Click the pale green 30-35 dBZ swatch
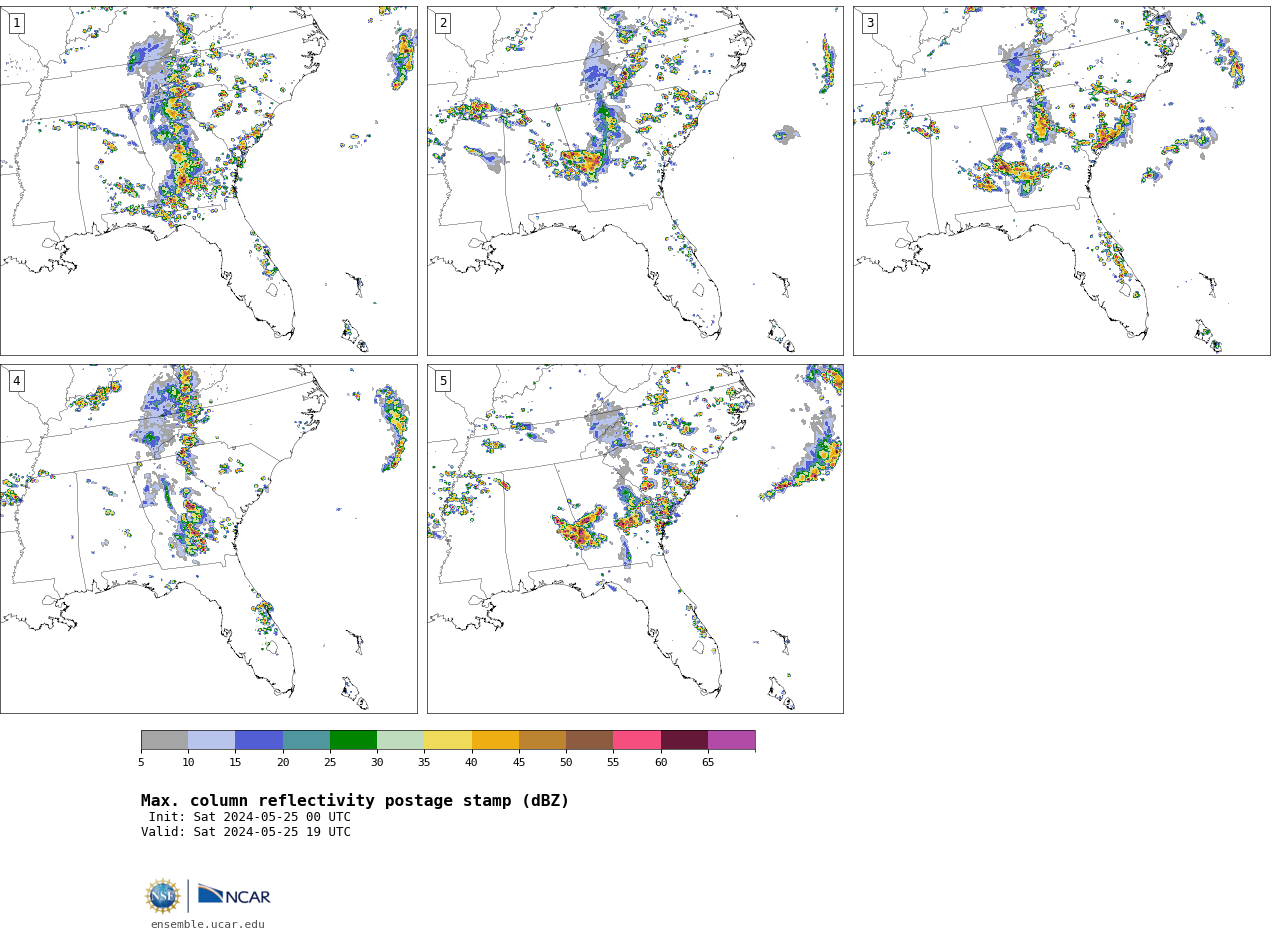 [401, 740]
